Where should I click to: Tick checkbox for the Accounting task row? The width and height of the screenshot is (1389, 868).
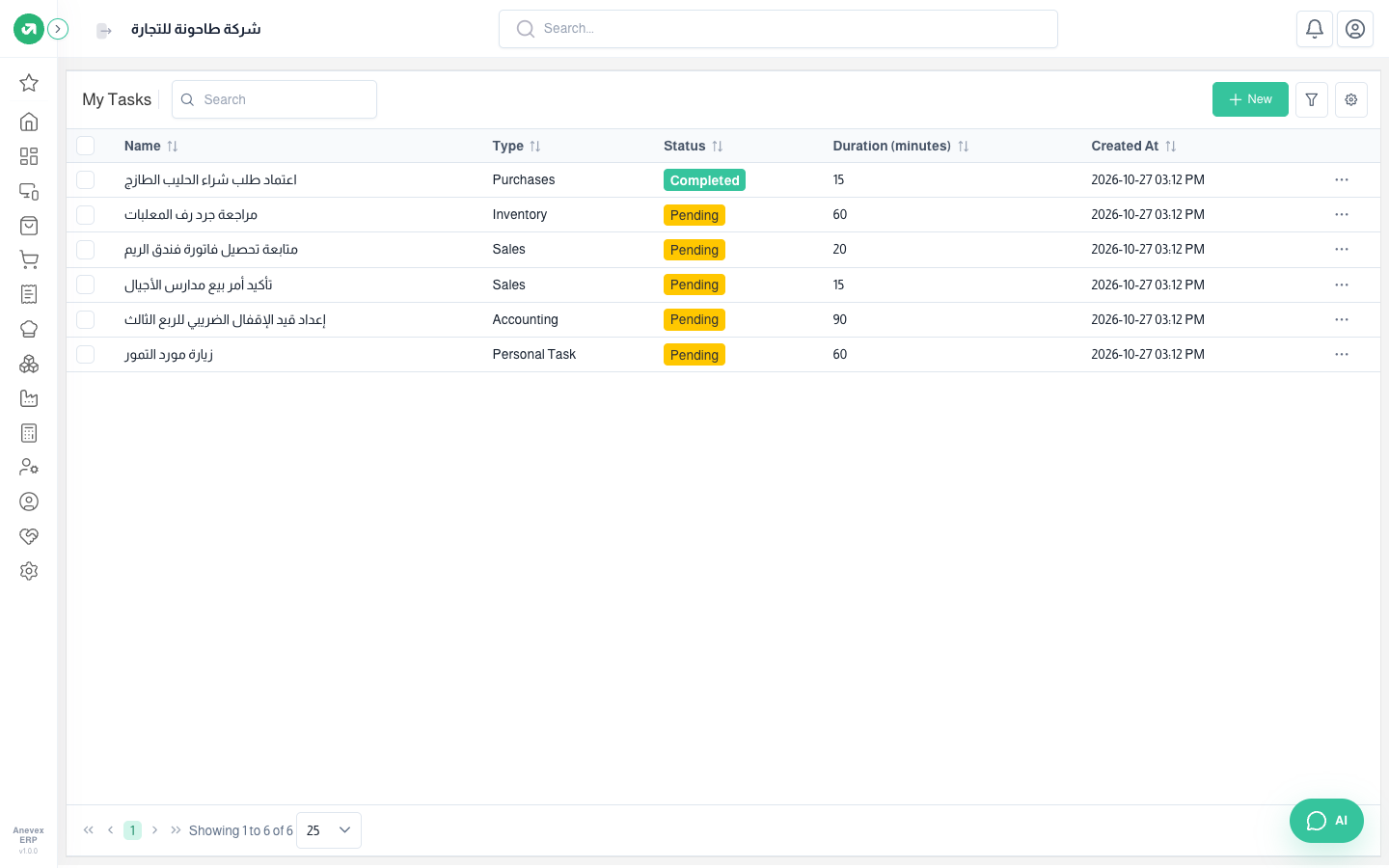tap(86, 319)
